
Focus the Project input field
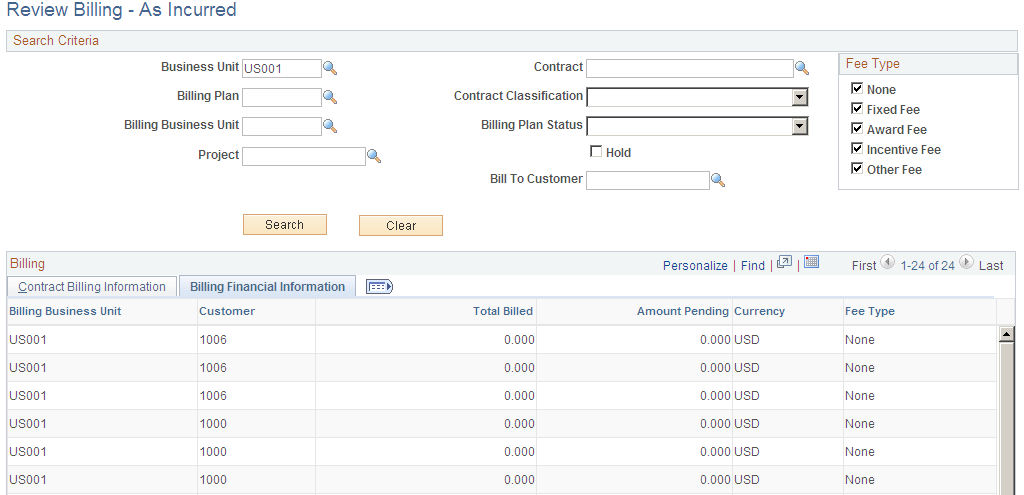click(x=304, y=156)
